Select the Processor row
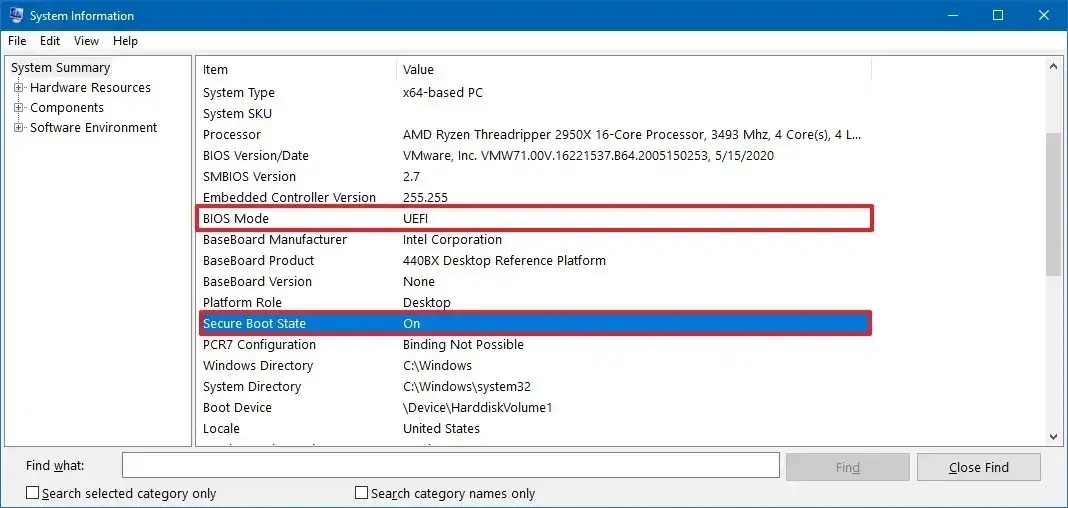1068x508 pixels. [x=535, y=135]
